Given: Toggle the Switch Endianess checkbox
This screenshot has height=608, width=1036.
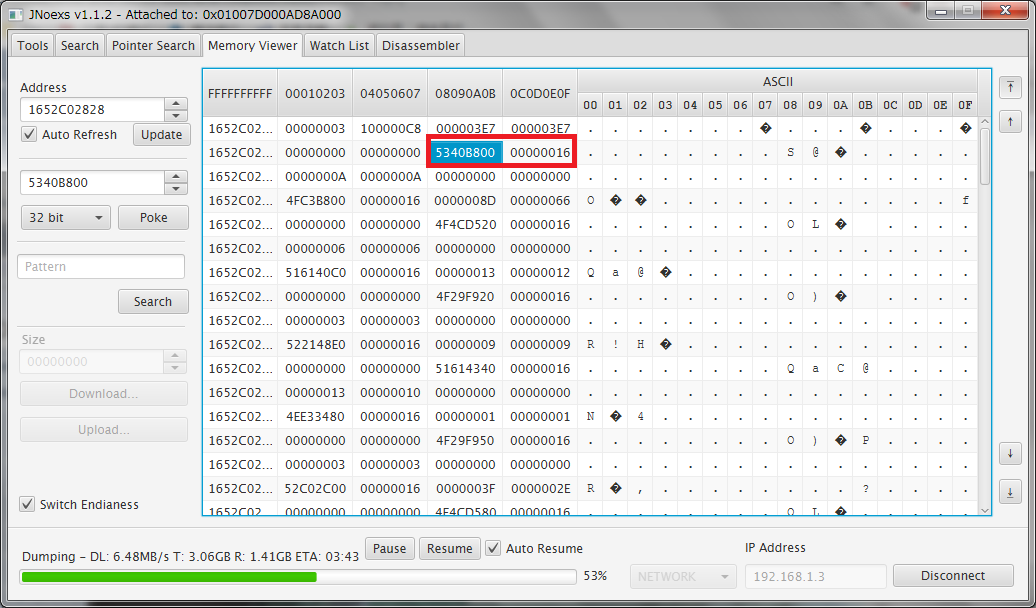Looking at the screenshot, I should 27,504.
